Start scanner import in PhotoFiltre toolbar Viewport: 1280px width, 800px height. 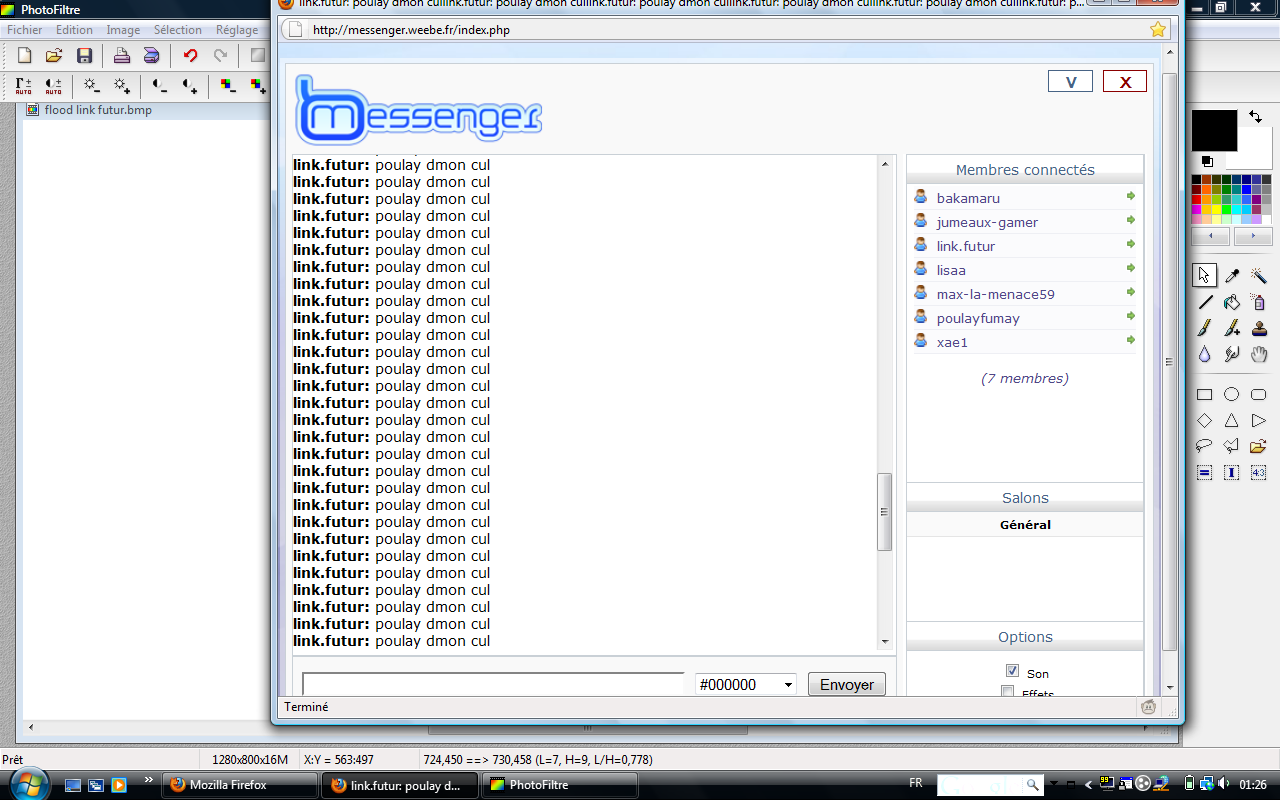point(151,56)
